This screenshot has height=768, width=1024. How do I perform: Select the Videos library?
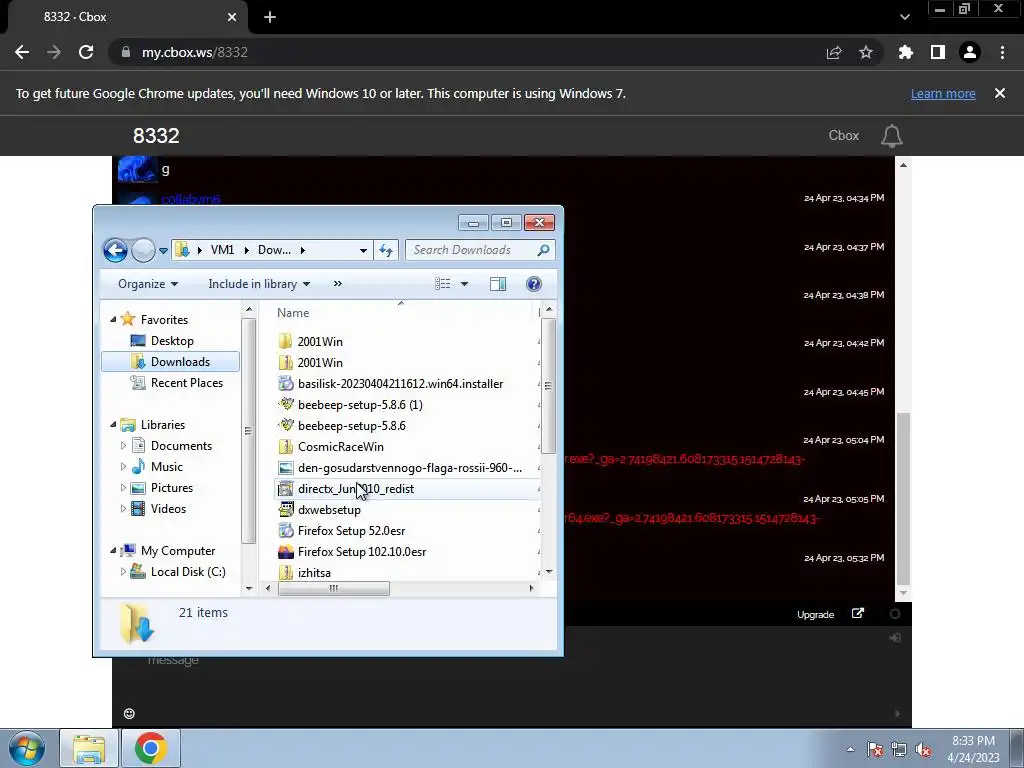click(x=168, y=509)
